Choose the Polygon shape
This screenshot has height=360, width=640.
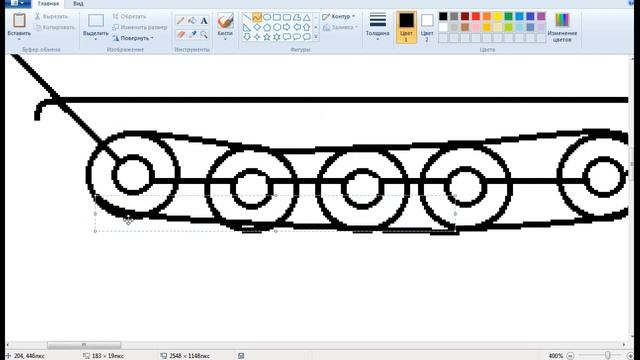pyautogui.click(x=297, y=18)
